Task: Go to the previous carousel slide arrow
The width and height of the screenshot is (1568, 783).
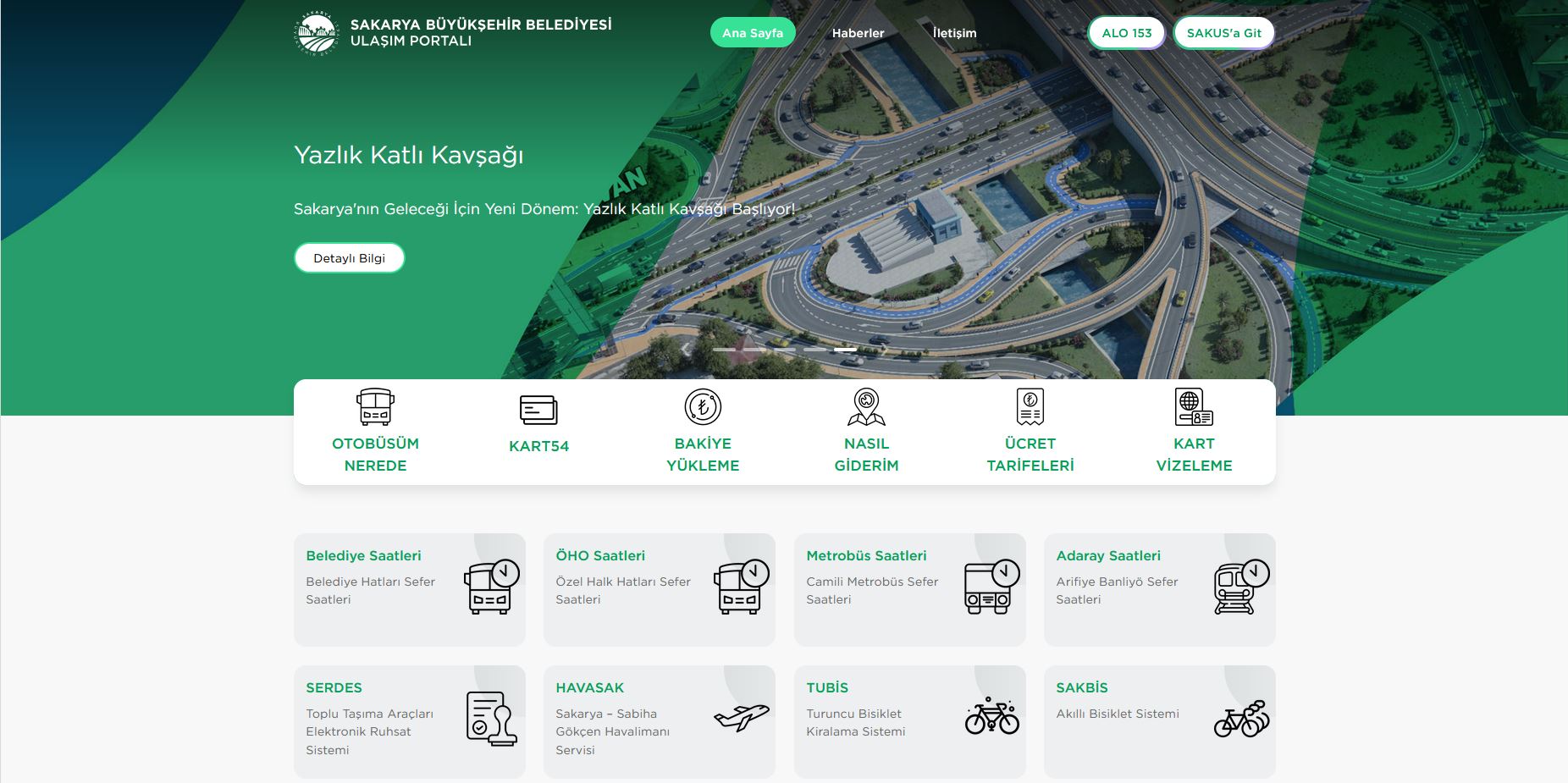Action: [x=686, y=350]
